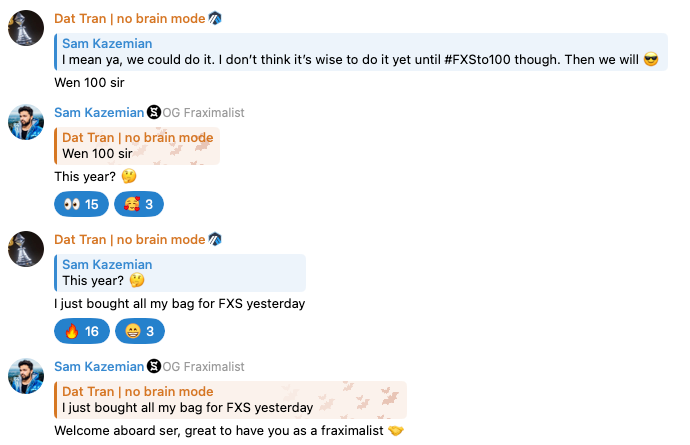The width and height of the screenshot is (690, 445).
Task: Click Dat Tran's avatar beside "I just bought all my bag"
Action: [x=26, y=249]
